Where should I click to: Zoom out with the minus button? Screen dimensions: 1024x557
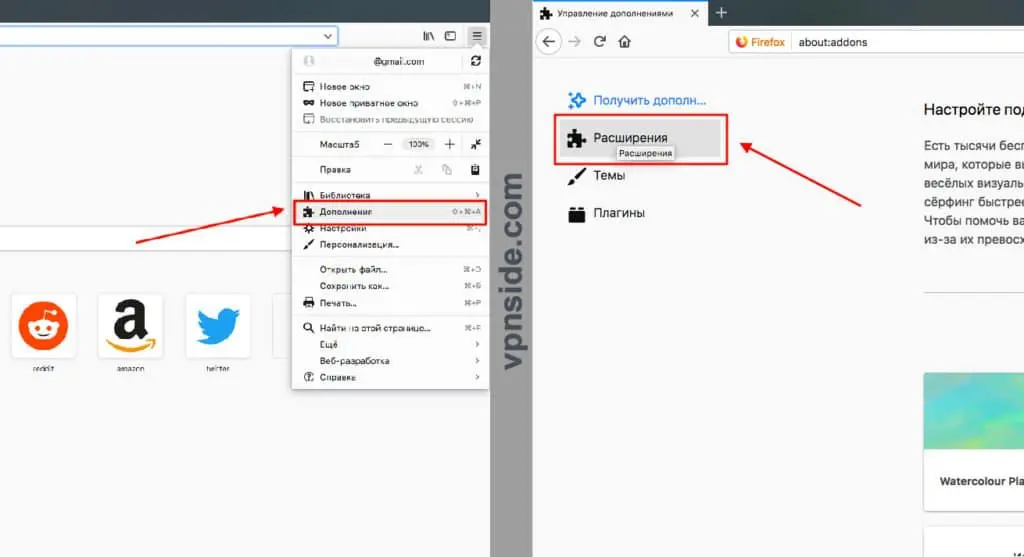(x=388, y=144)
